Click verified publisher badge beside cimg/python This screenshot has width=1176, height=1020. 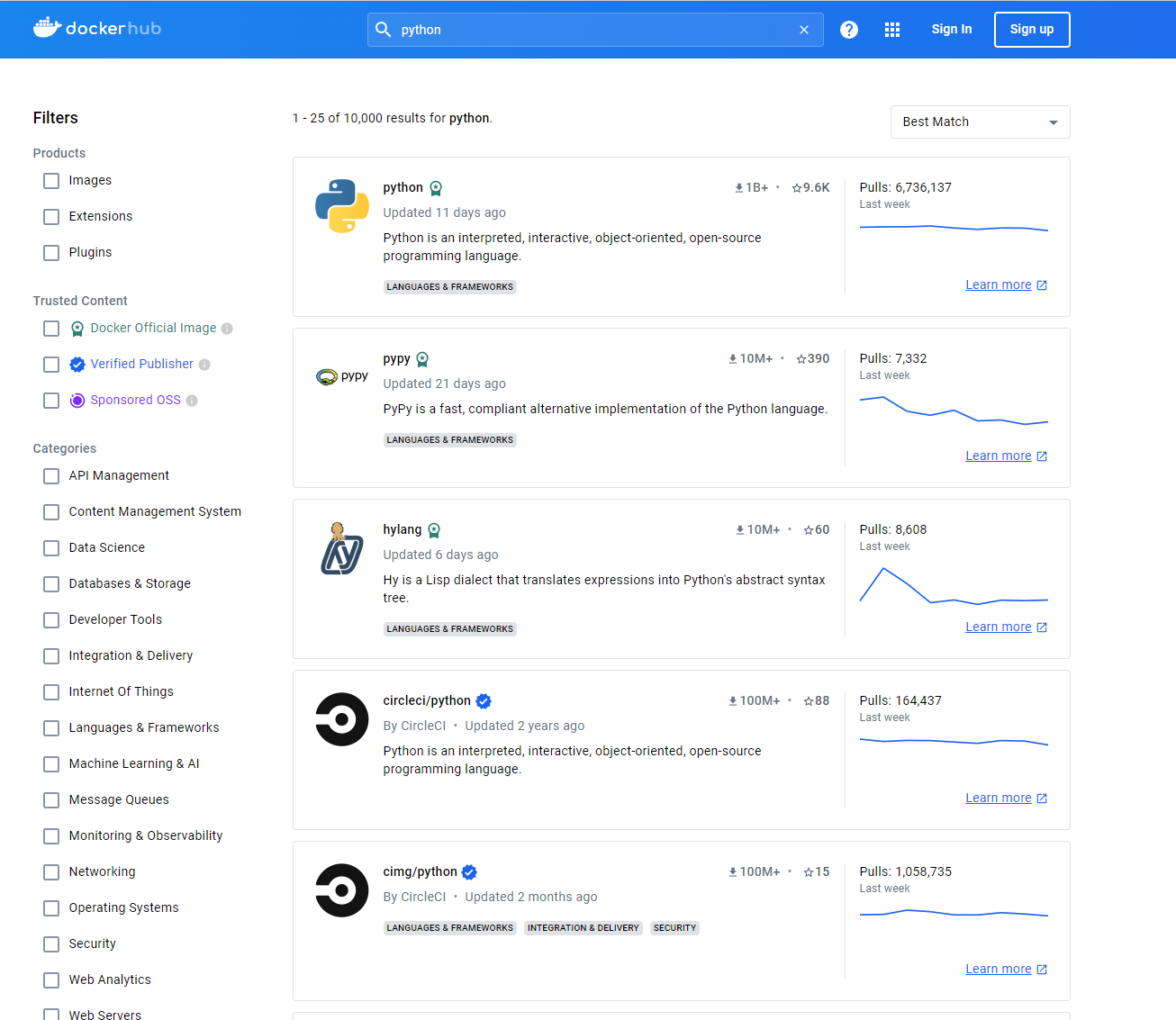469,872
